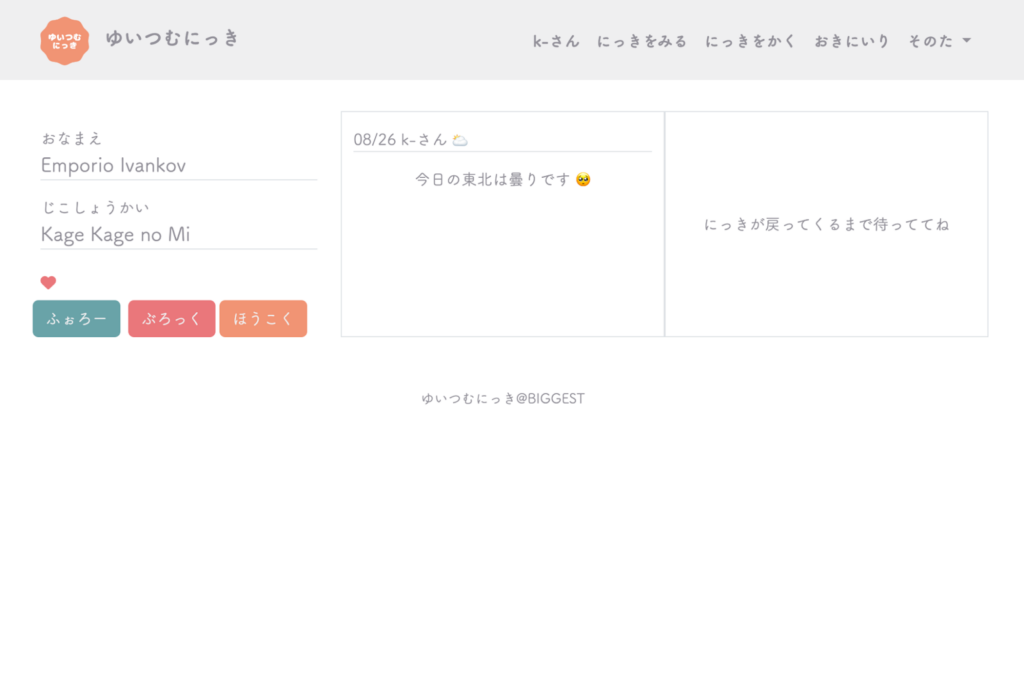1024x682 pixels.
Task: Click the ゆいつむにっき@BIGGEST footer text
Action: pos(503,398)
